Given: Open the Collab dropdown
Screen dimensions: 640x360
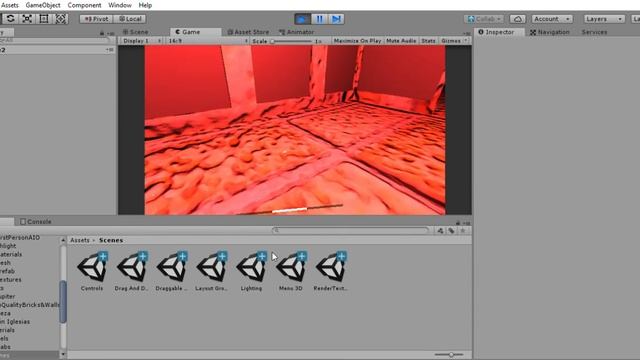Looking at the screenshot, I should [484, 19].
